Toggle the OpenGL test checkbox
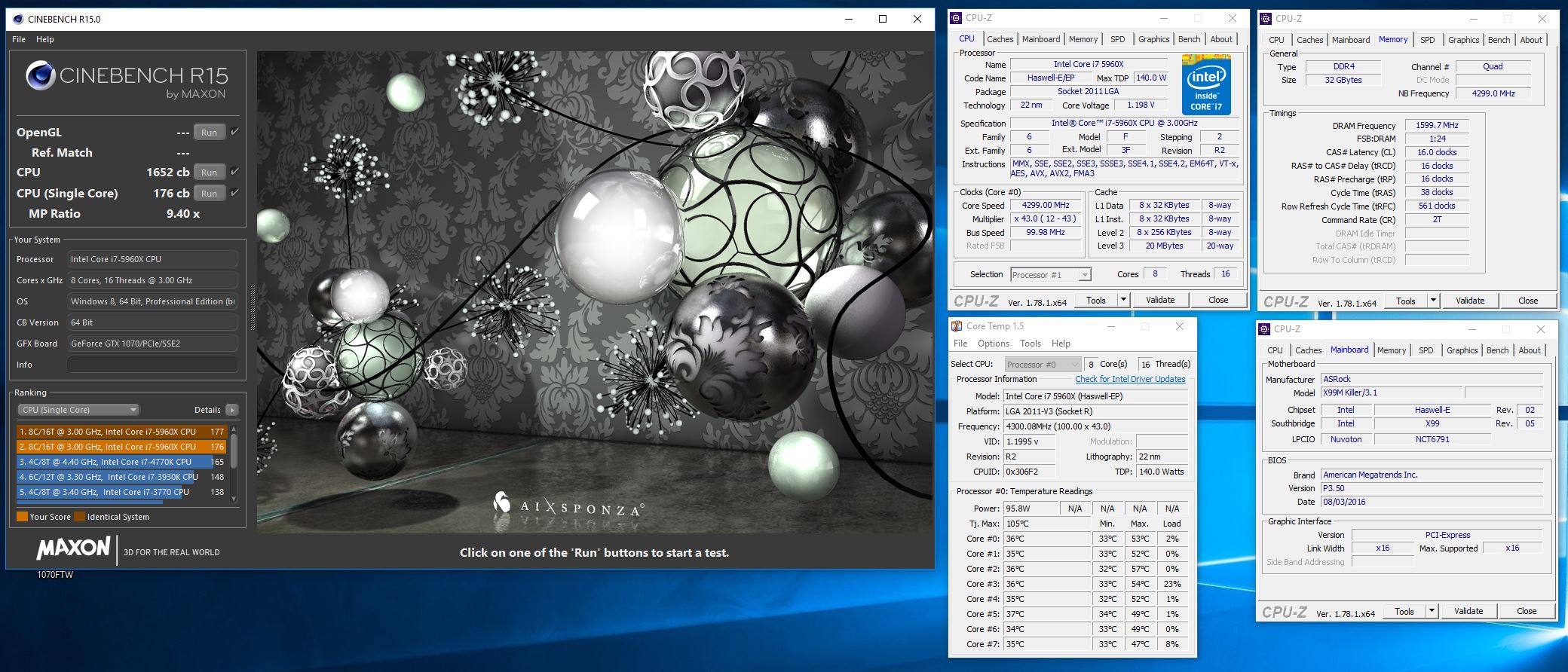This screenshot has width=1568, height=672. [x=235, y=132]
